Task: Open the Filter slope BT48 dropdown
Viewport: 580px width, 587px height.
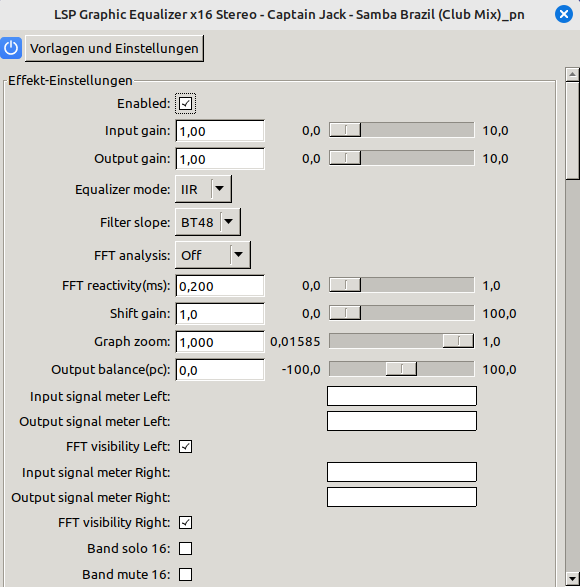Action: [208, 222]
